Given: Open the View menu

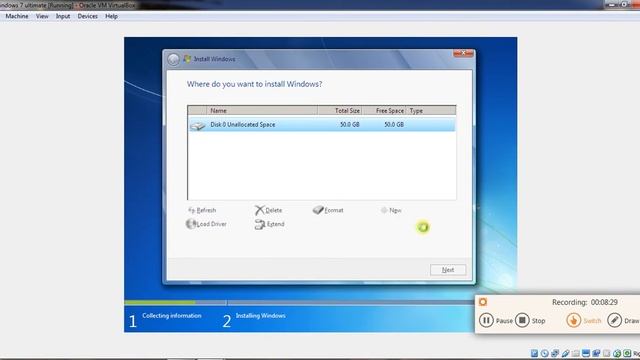Looking at the screenshot, I should point(42,16).
